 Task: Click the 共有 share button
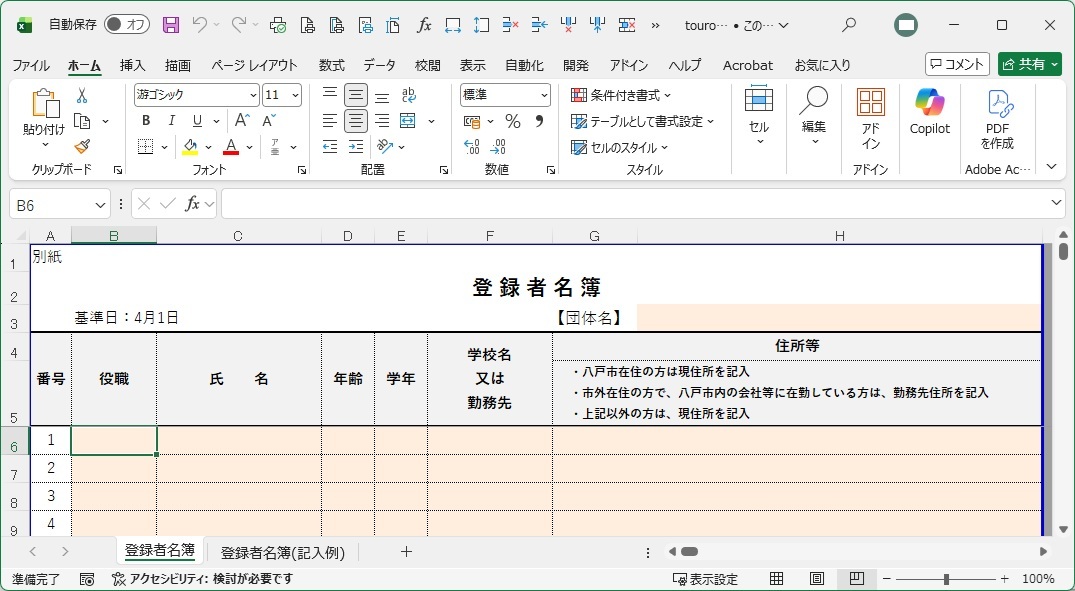1029,64
